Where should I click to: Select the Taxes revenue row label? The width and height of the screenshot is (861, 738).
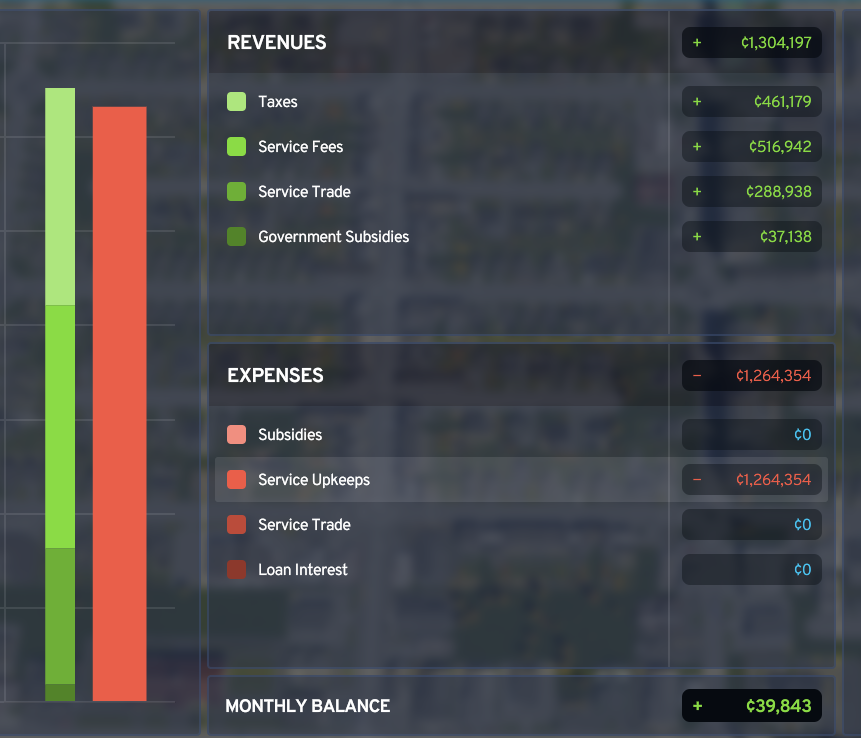tap(278, 102)
